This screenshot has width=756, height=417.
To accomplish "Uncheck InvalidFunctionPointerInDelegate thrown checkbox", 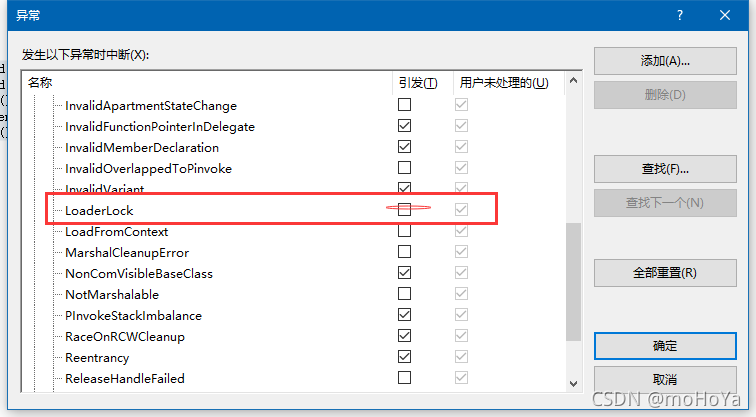I will 404,126.
